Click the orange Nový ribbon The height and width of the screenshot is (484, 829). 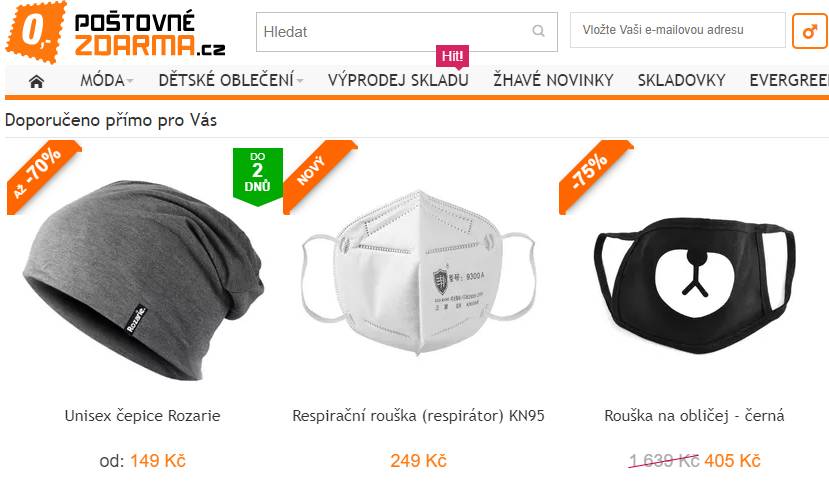click(x=318, y=176)
